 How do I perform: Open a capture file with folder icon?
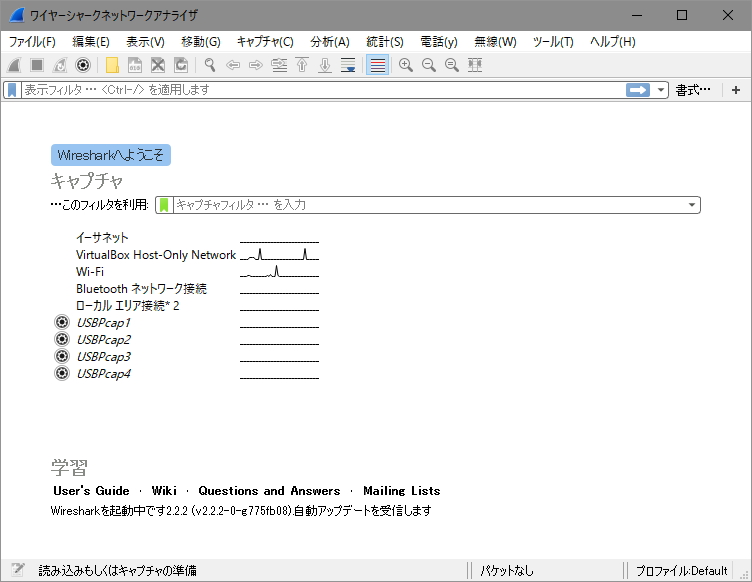(x=112, y=65)
